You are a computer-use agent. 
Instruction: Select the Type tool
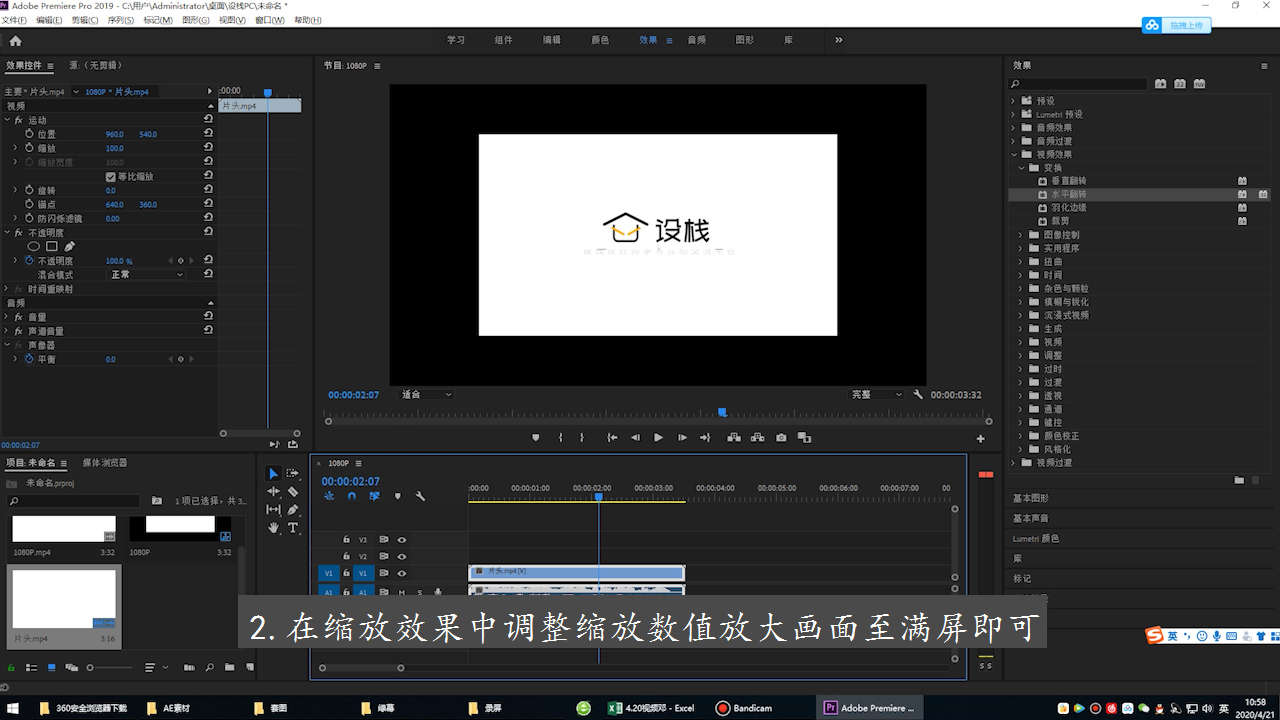293,527
